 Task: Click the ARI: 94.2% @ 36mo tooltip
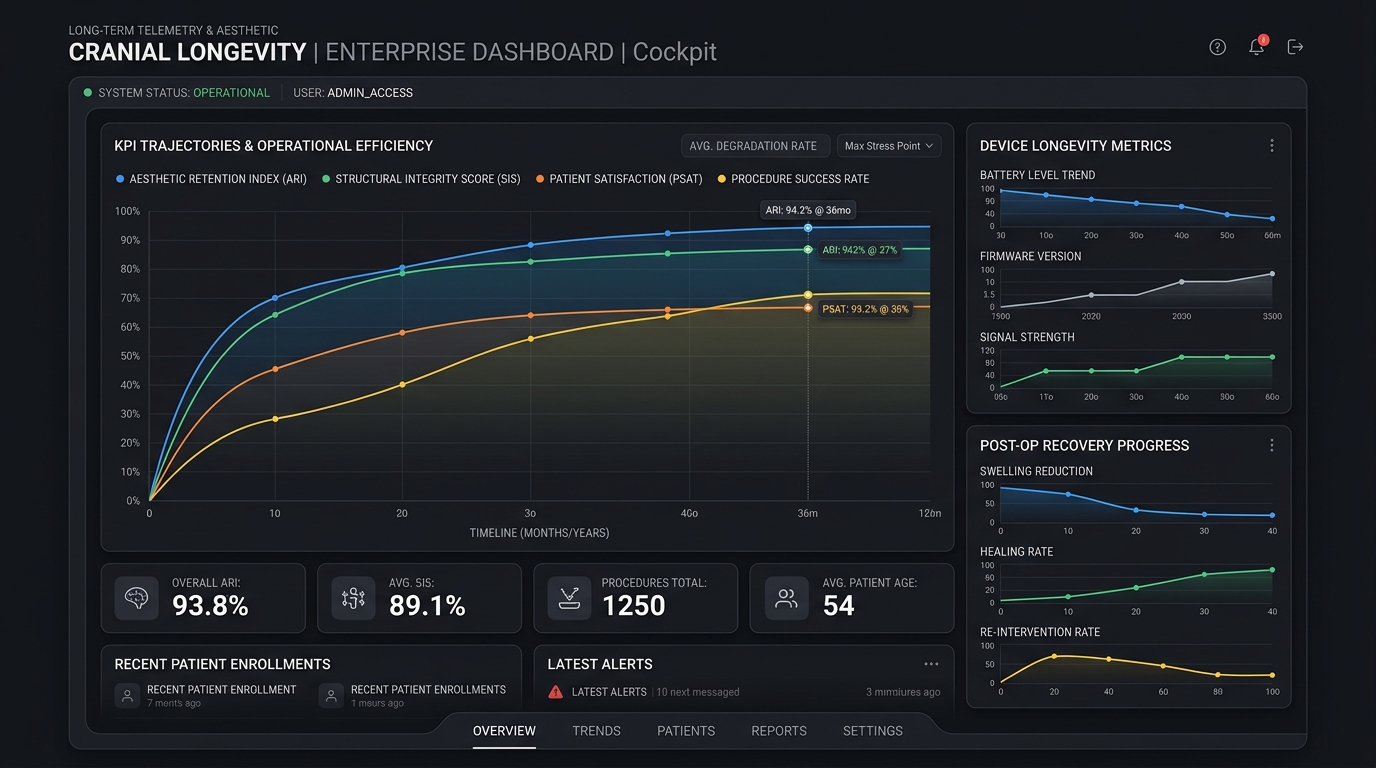[808, 210]
